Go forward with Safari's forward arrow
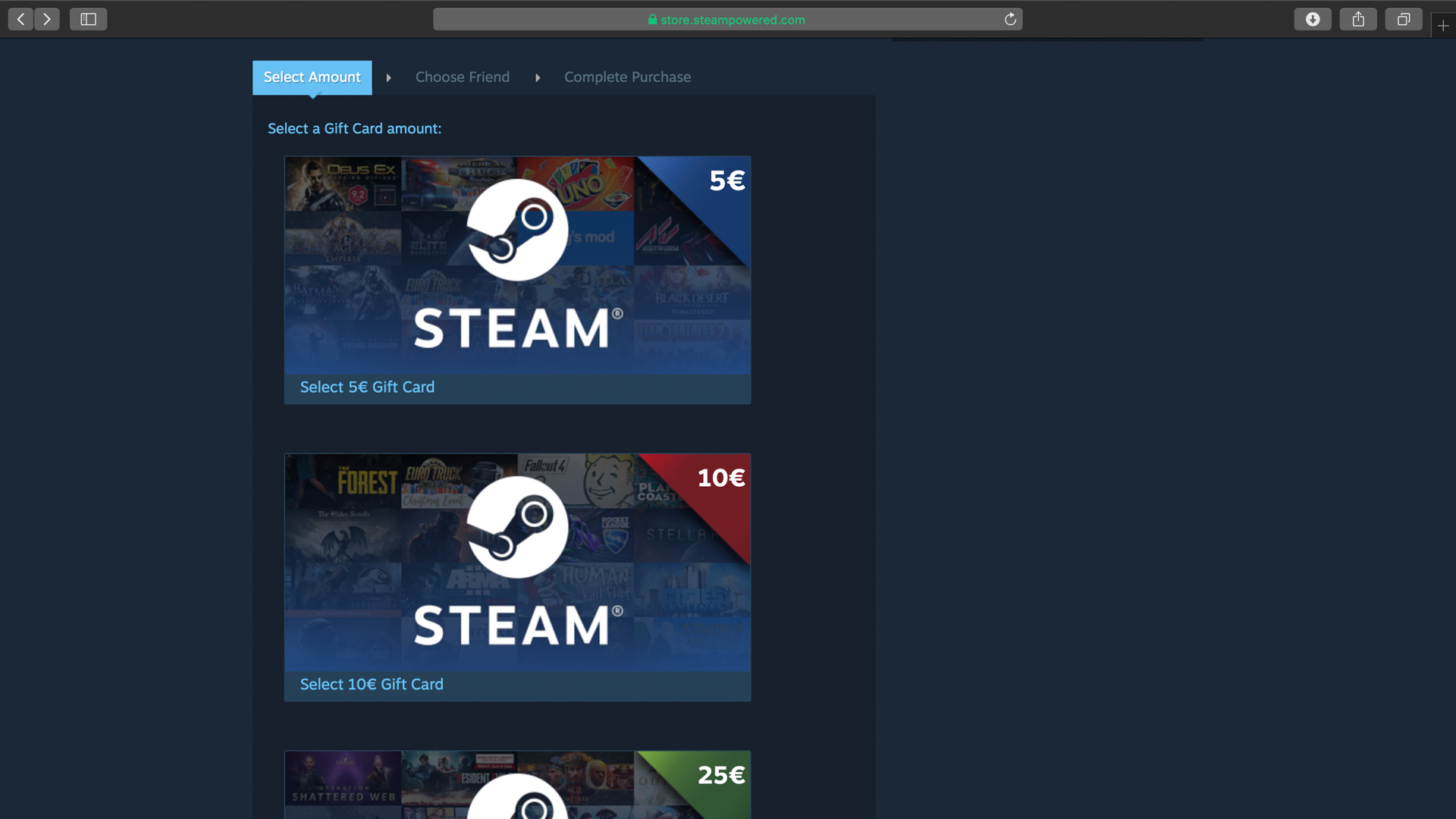Image resolution: width=1456 pixels, height=819 pixels. [47, 20]
